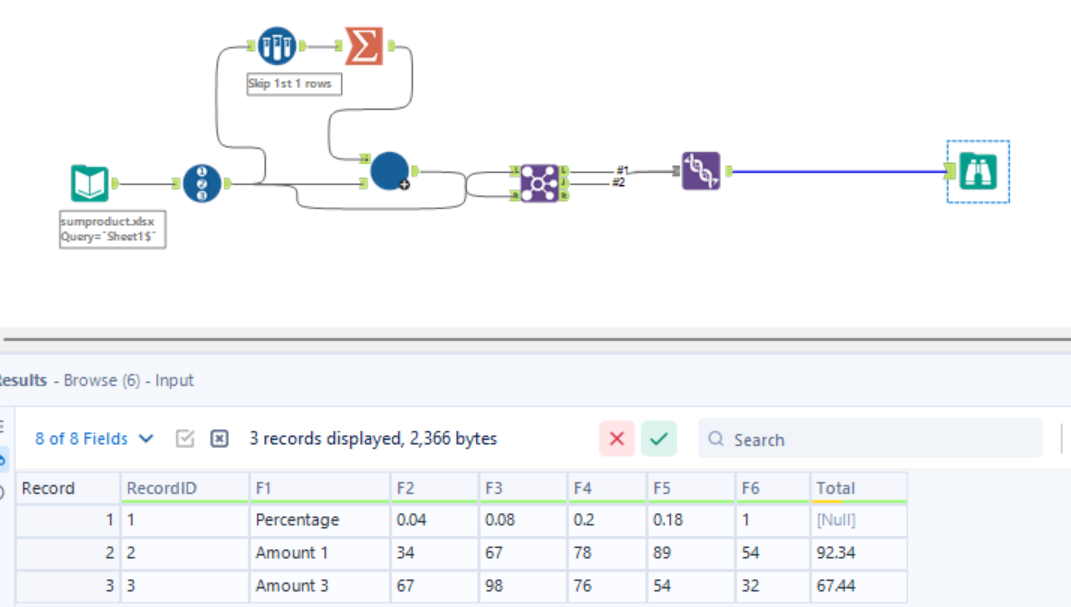Screen dimensions: 1071x607
Task: Click inside the Search field
Action: pyautogui.click(x=870, y=439)
